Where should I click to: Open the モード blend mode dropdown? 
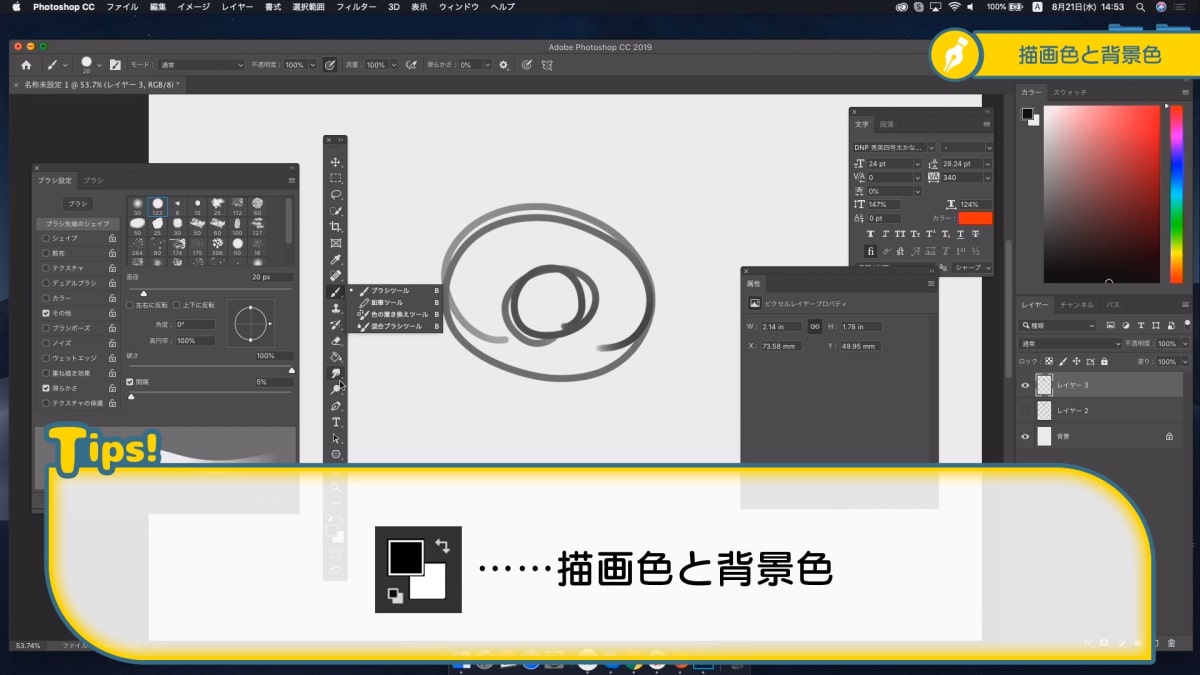tap(200, 64)
